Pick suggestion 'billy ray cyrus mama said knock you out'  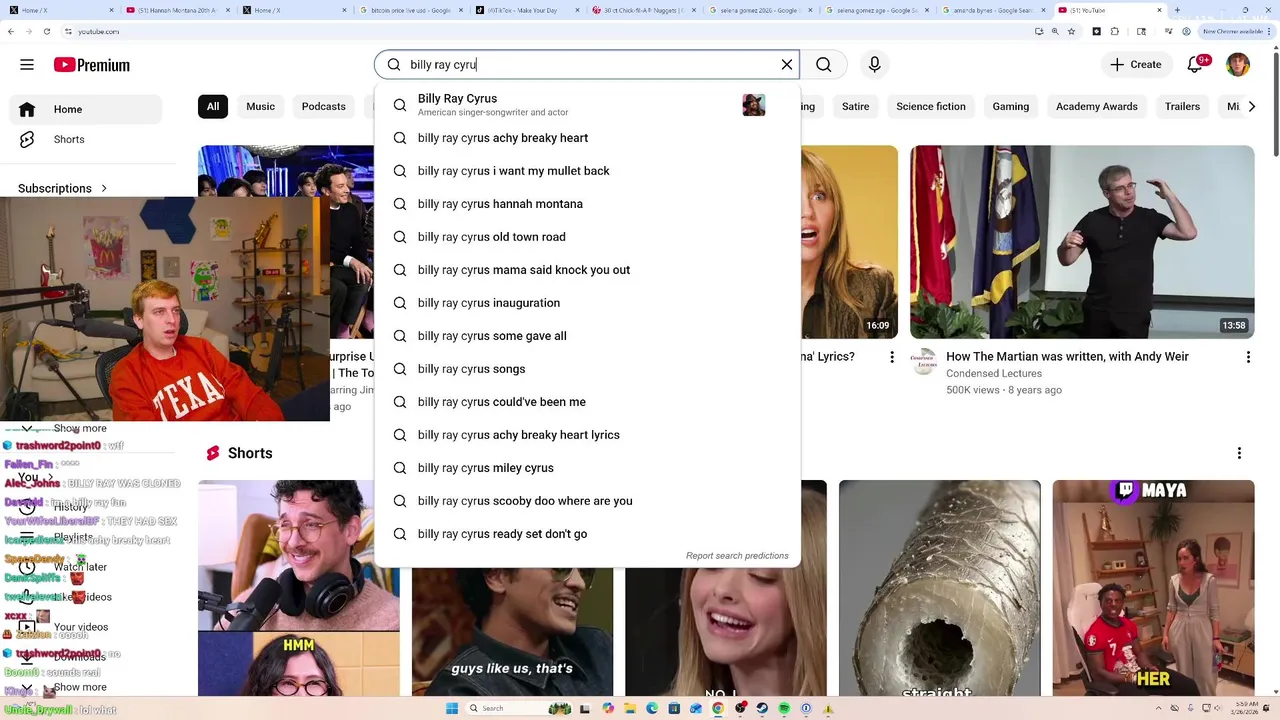[x=587, y=270]
